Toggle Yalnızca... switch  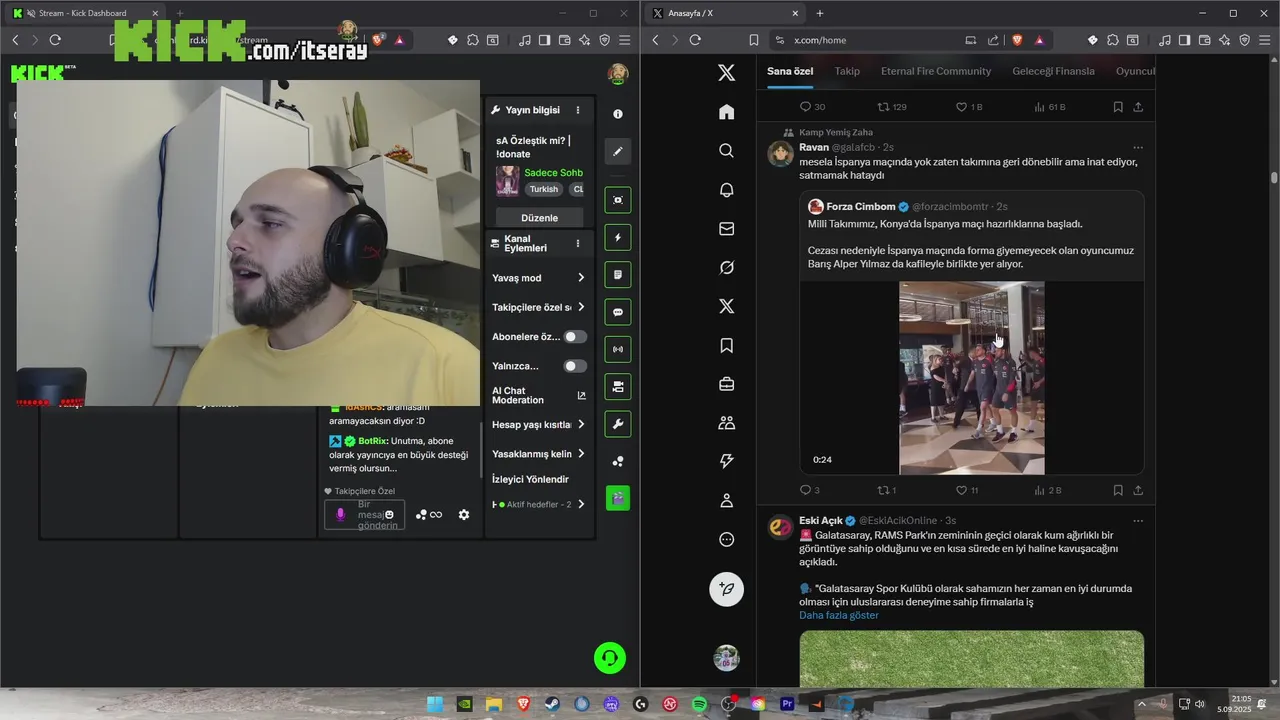575,366
